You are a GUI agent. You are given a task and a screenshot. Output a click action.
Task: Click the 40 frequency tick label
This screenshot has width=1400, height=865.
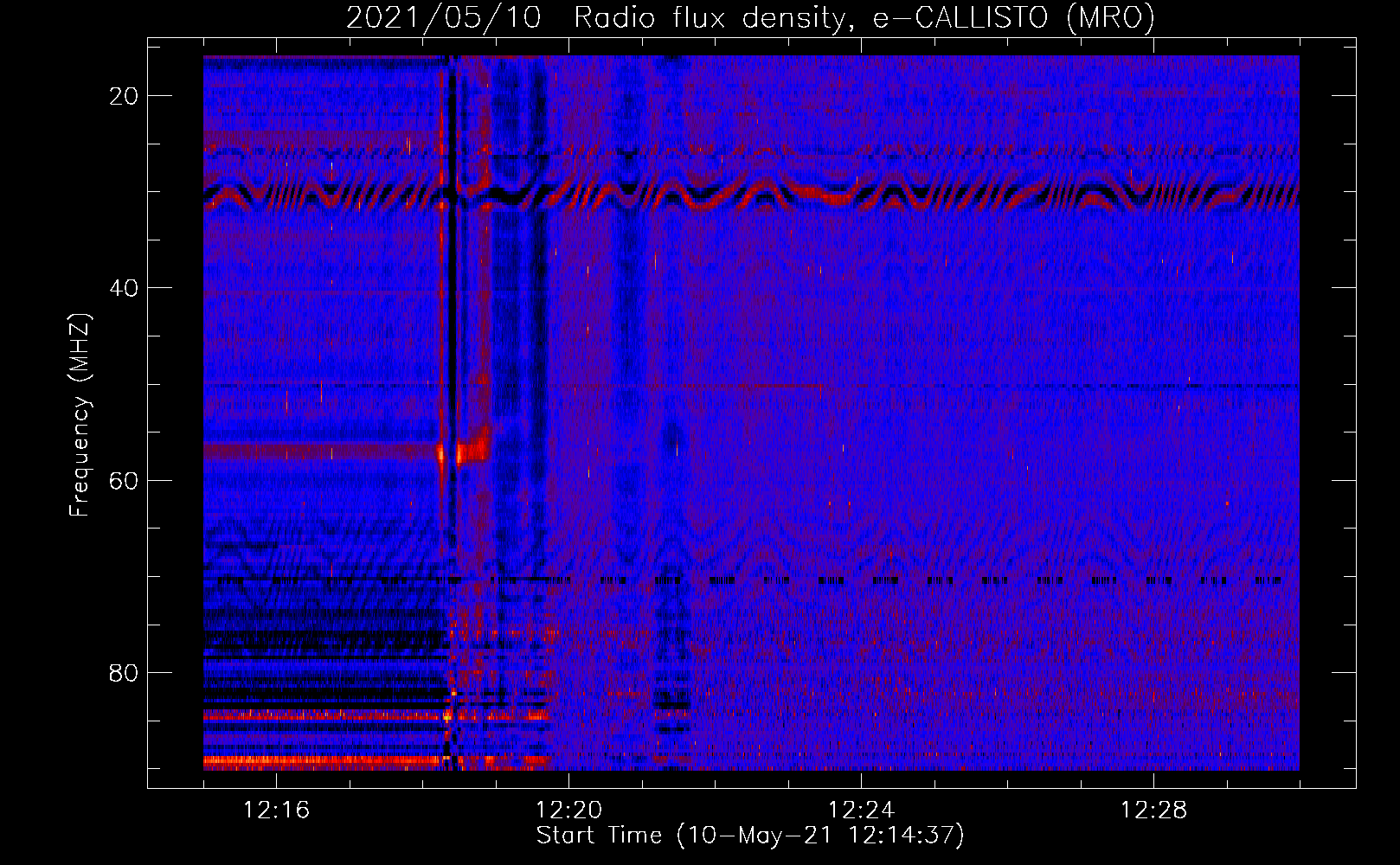[x=124, y=288]
